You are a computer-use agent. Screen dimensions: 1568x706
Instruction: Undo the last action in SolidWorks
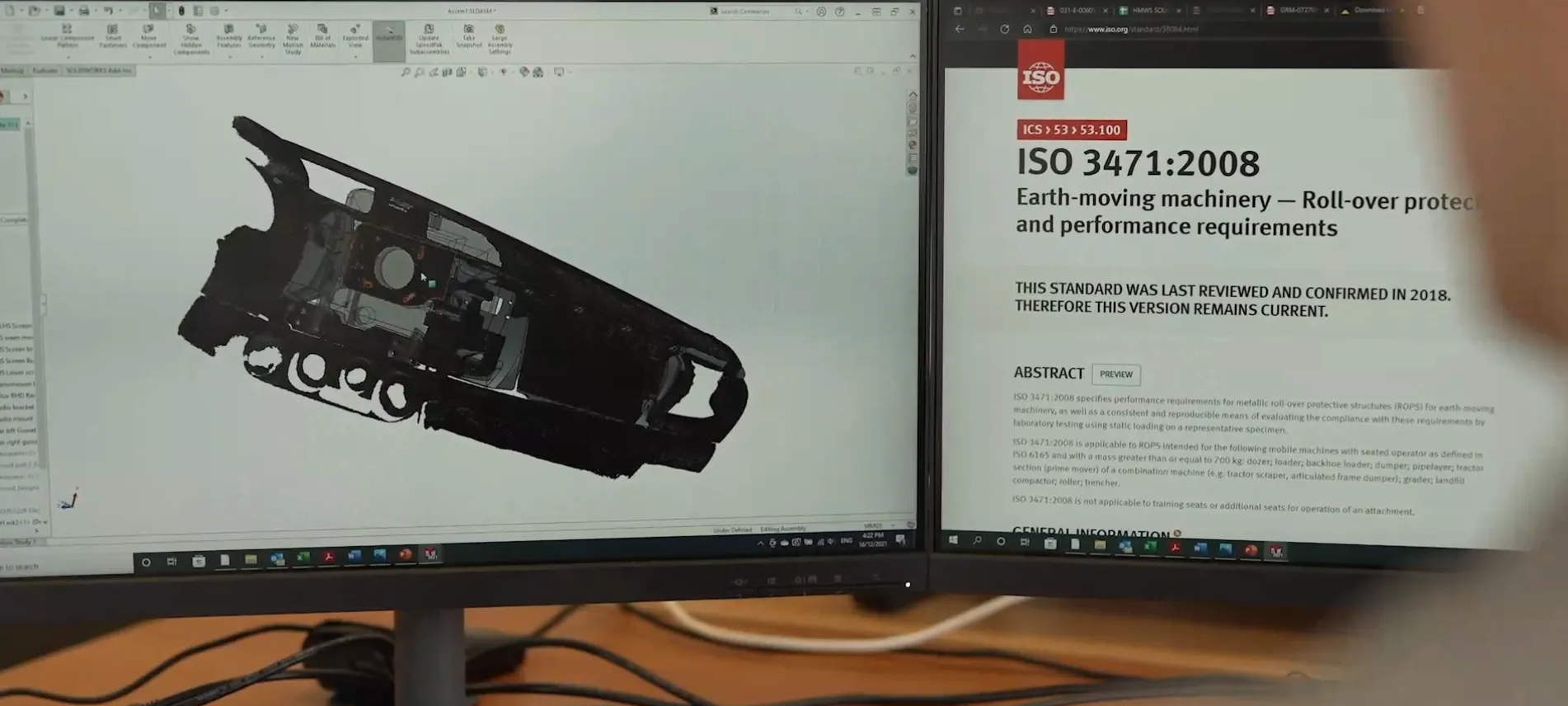[108, 11]
